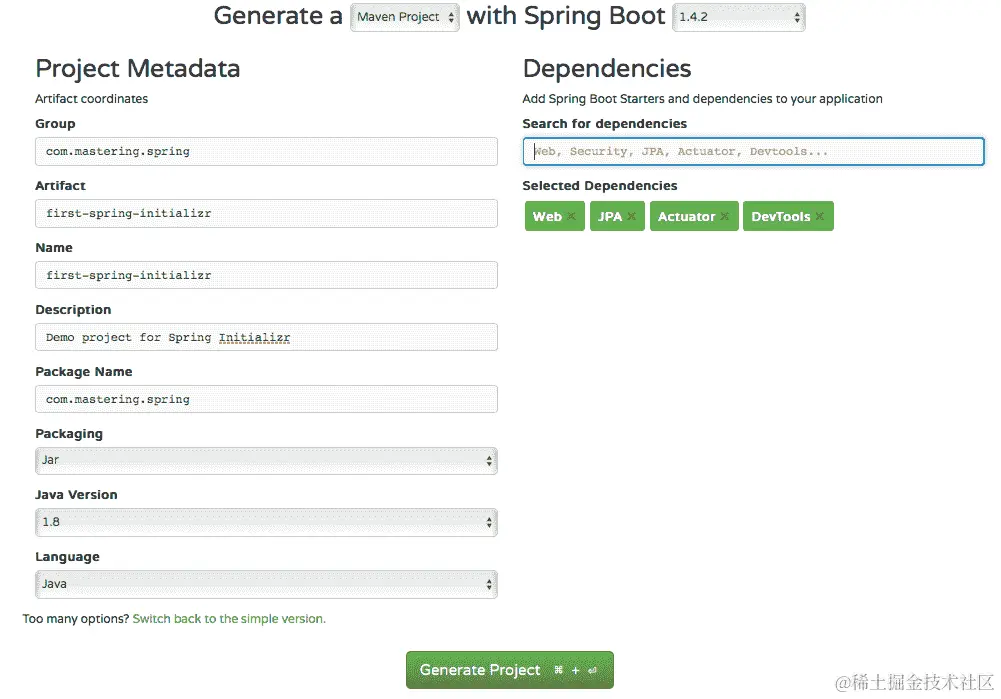Click the DevTools dependency tag label
Screen dimensions: 1001x699
coord(780,217)
